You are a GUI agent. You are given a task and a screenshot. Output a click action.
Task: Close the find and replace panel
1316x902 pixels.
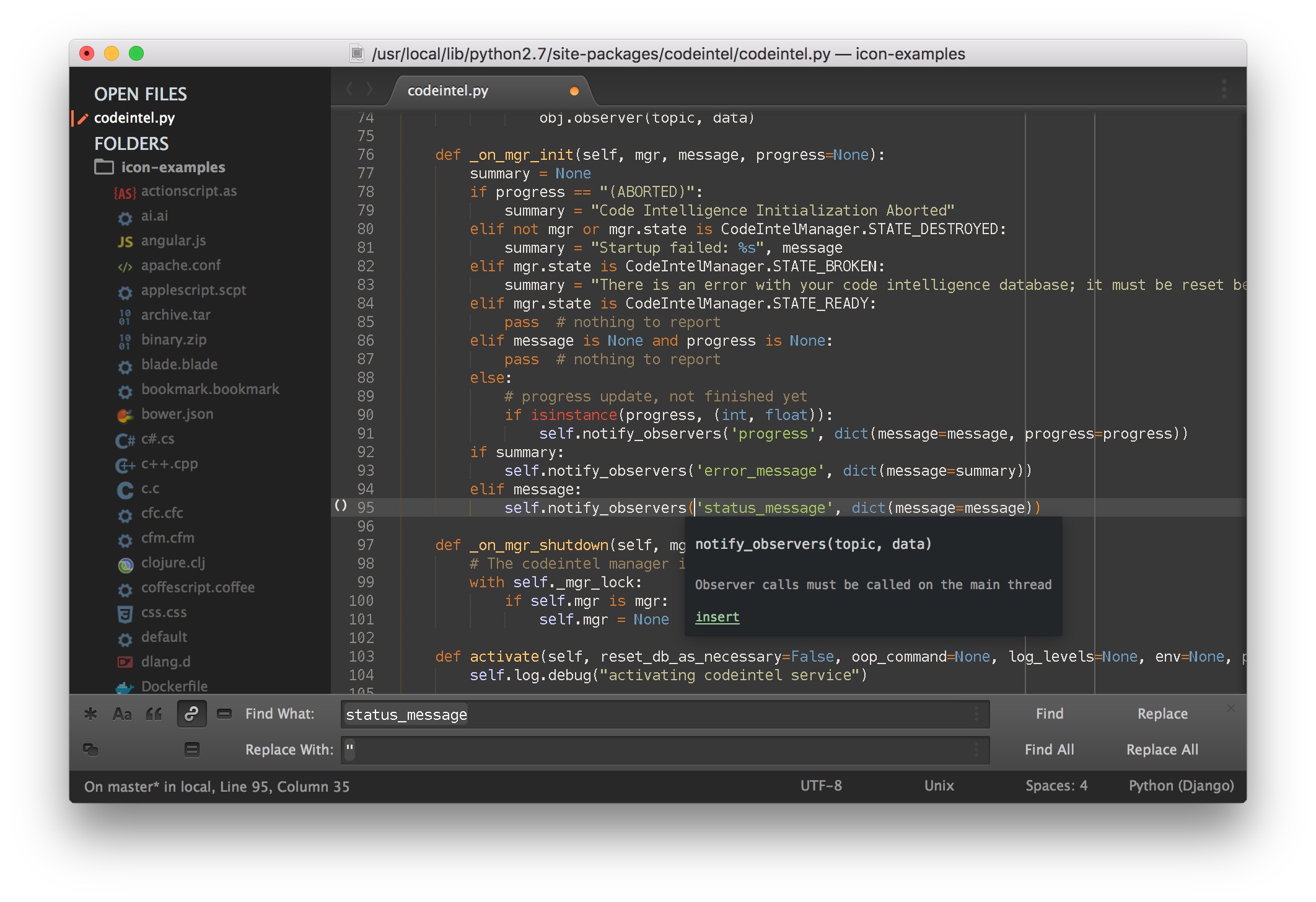[x=1230, y=708]
